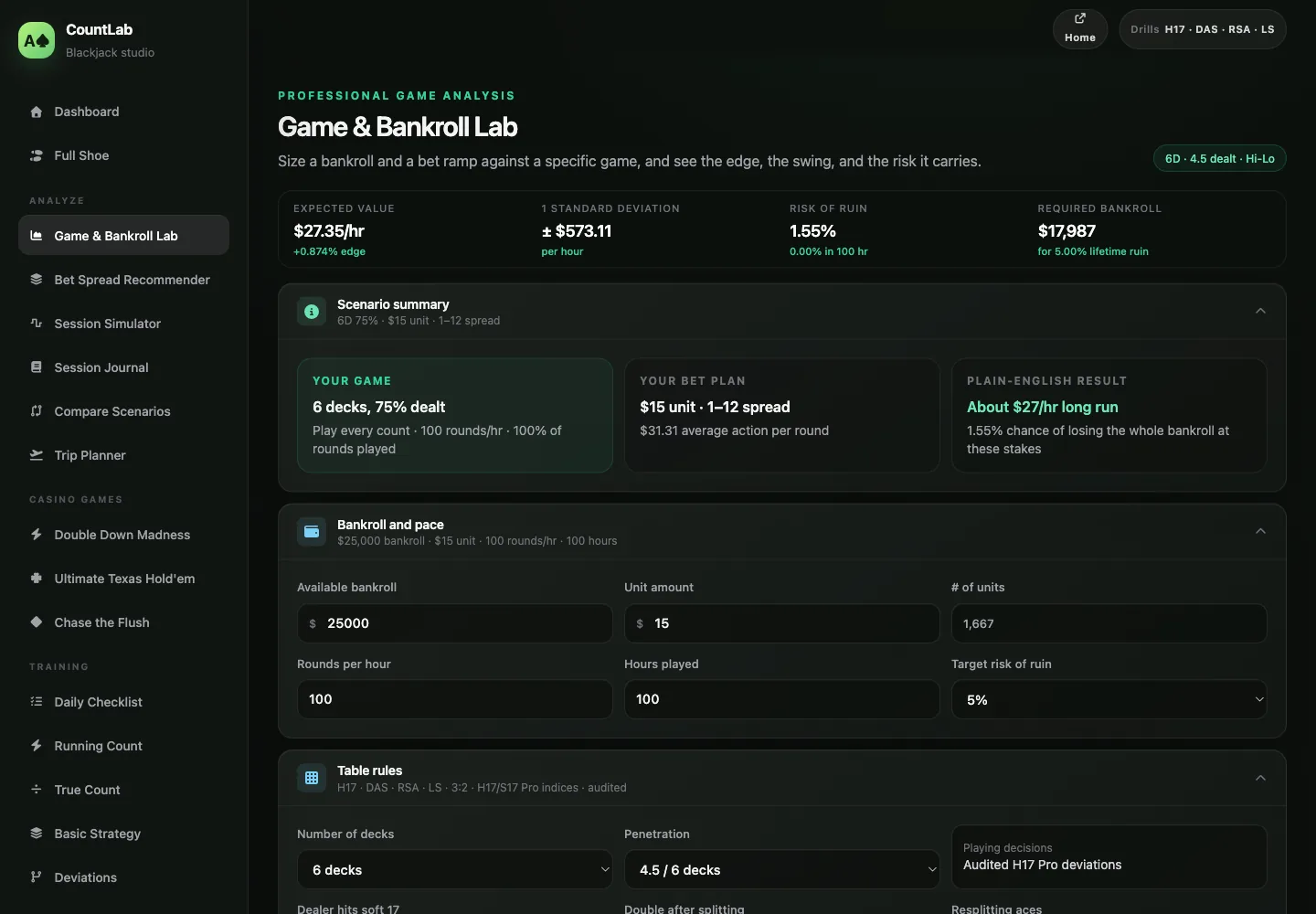Click the Audited H17 Pro deviations text
Screen dimensions: 1316x914
tap(1042, 865)
